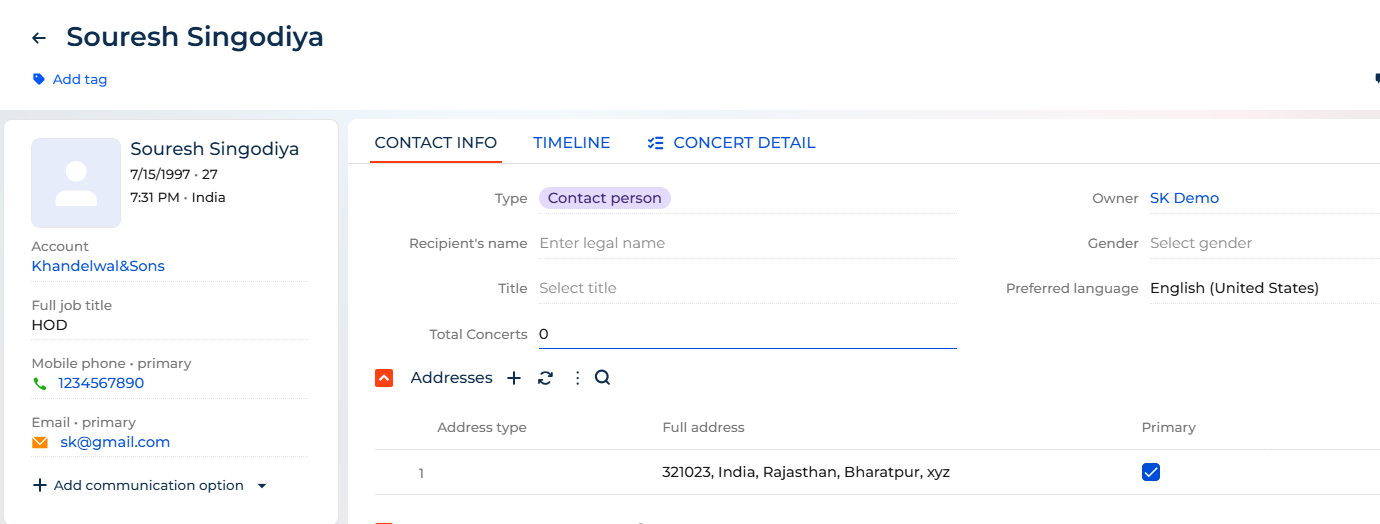Click the green mobile phone call icon
This screenshot has height=524, width=1380.
(40, 383)
